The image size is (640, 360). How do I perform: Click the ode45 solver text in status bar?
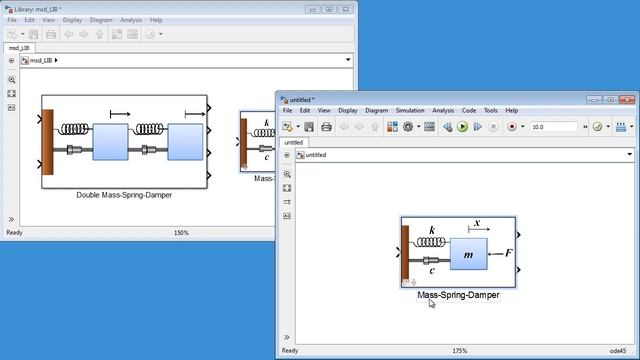[618, 351]
